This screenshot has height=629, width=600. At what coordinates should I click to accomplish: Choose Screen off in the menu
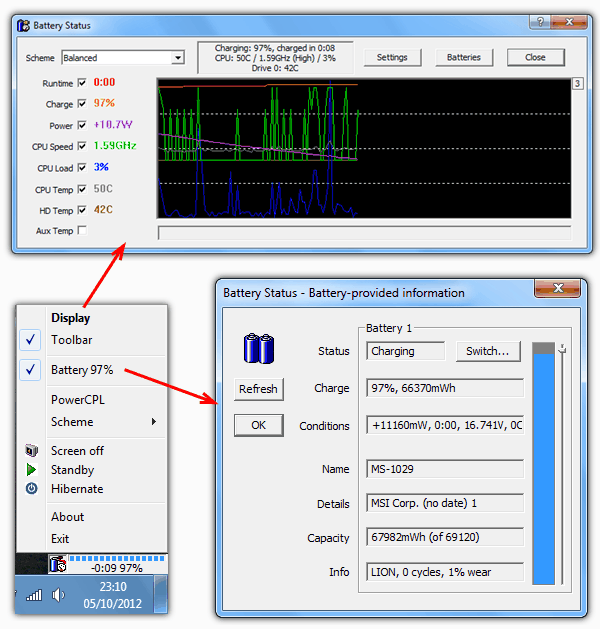(77, 450)
